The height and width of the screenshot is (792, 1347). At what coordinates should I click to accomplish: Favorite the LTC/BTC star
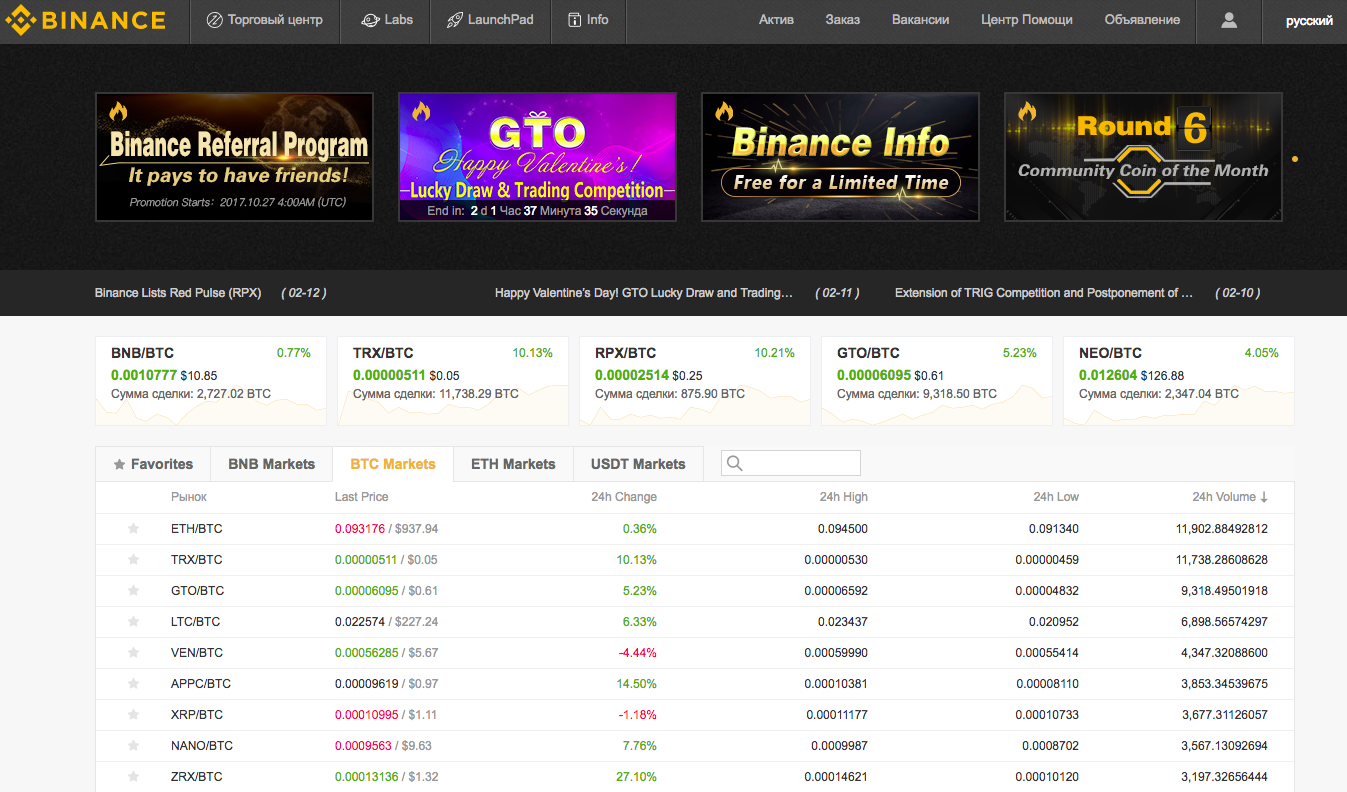tap(133, 622)
